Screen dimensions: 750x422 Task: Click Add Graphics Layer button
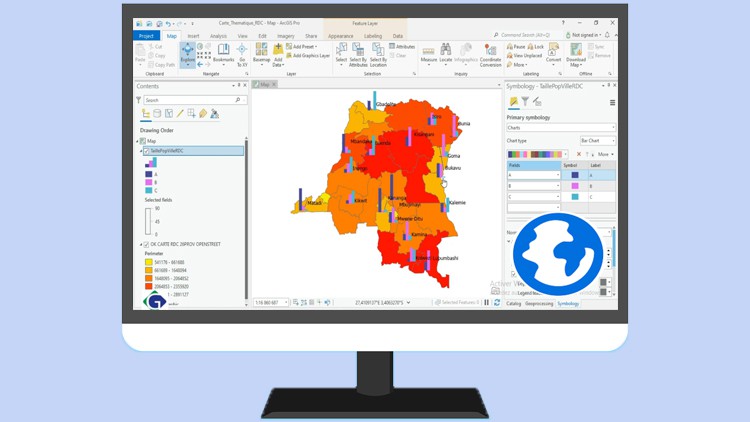point(308,56)
